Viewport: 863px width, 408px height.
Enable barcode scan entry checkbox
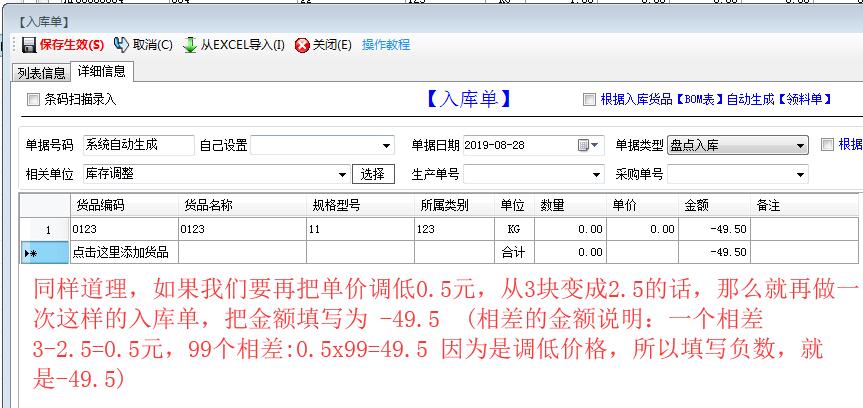click(x=34, y=99)
